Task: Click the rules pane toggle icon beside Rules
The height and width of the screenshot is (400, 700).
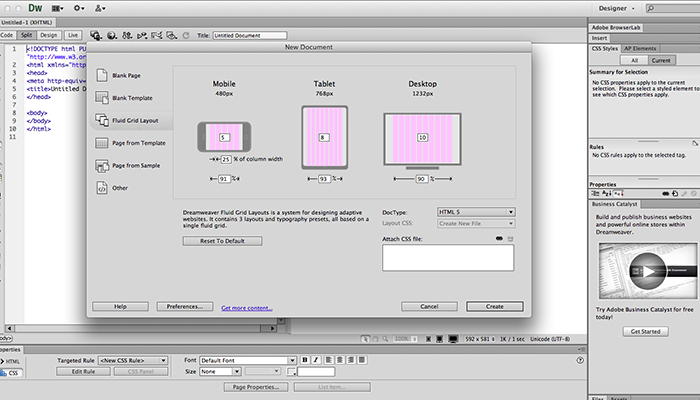Action: click(695, 143)
